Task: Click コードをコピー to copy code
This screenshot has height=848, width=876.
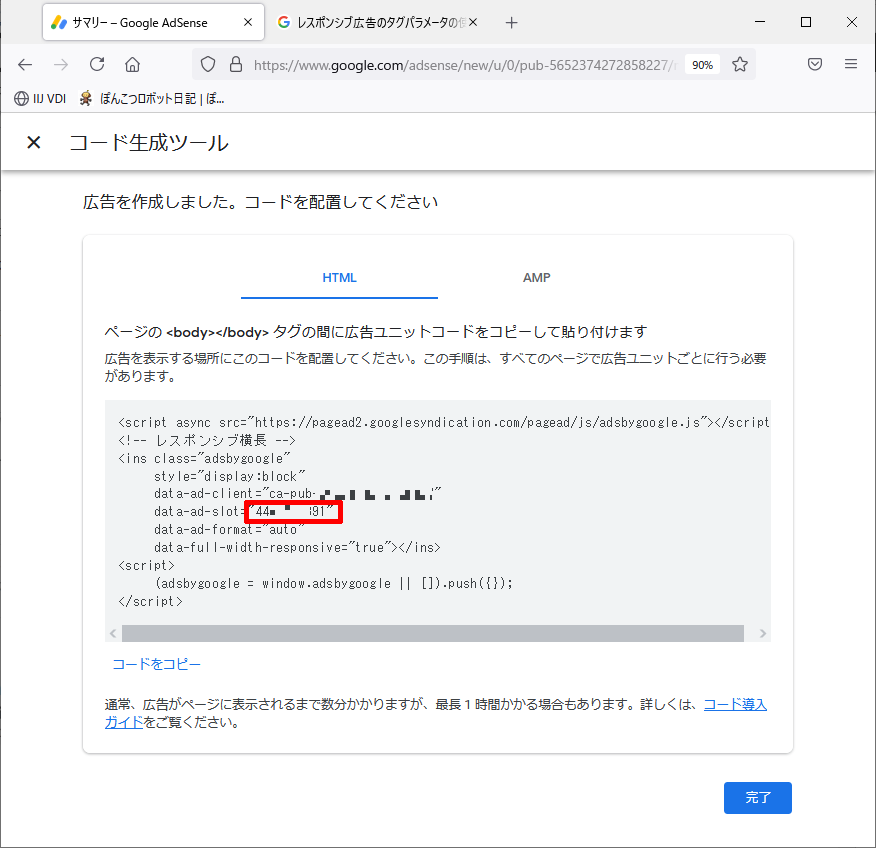Action: click(156, 664)
